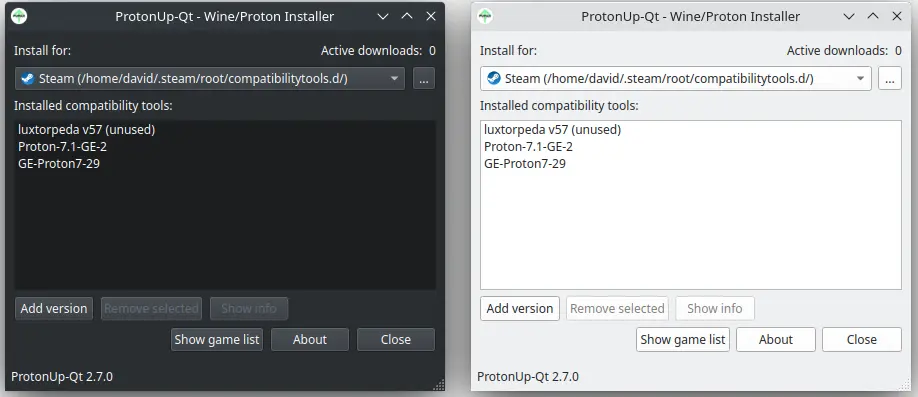The width and height of the screenshot is (918, 397).
Task: Select GE-Proton7-29 in the dark list
Action: (59, 164)
